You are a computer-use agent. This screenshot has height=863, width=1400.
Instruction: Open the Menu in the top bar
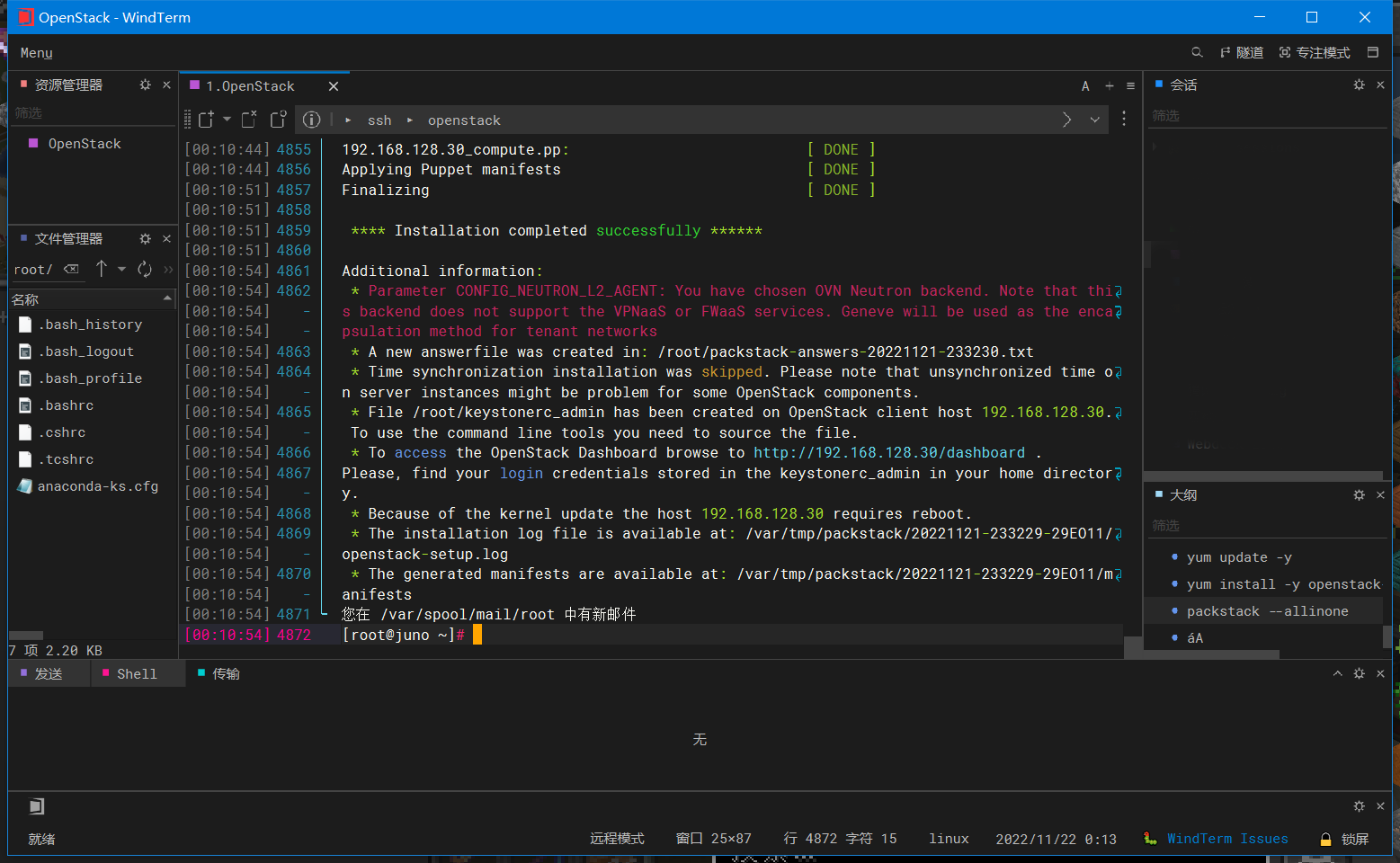click(36, 53)
